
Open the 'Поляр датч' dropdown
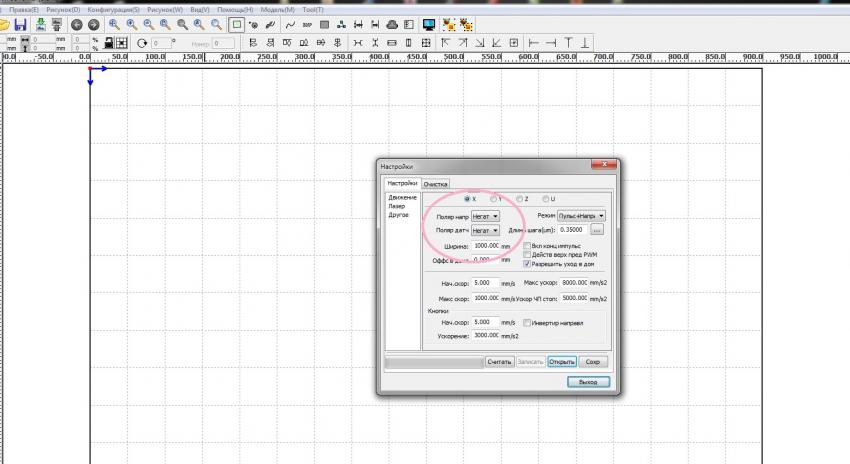coord(485,230)
